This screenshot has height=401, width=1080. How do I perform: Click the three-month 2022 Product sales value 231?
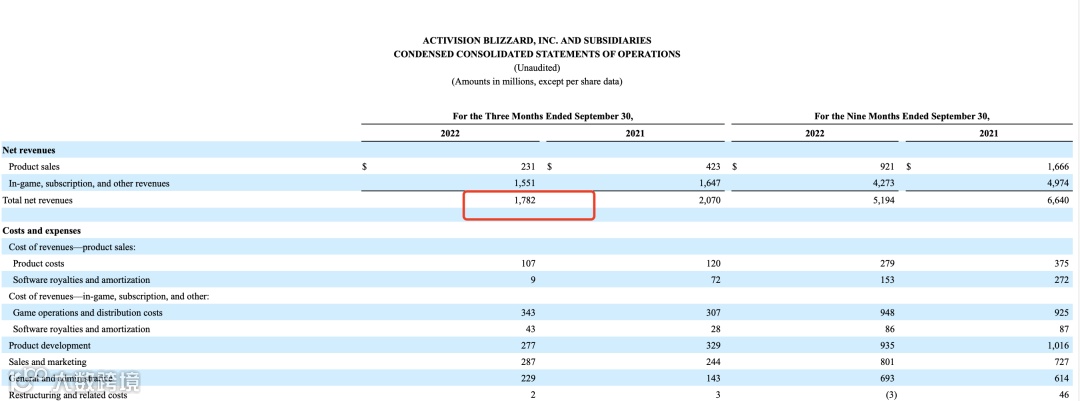[529, 167]
